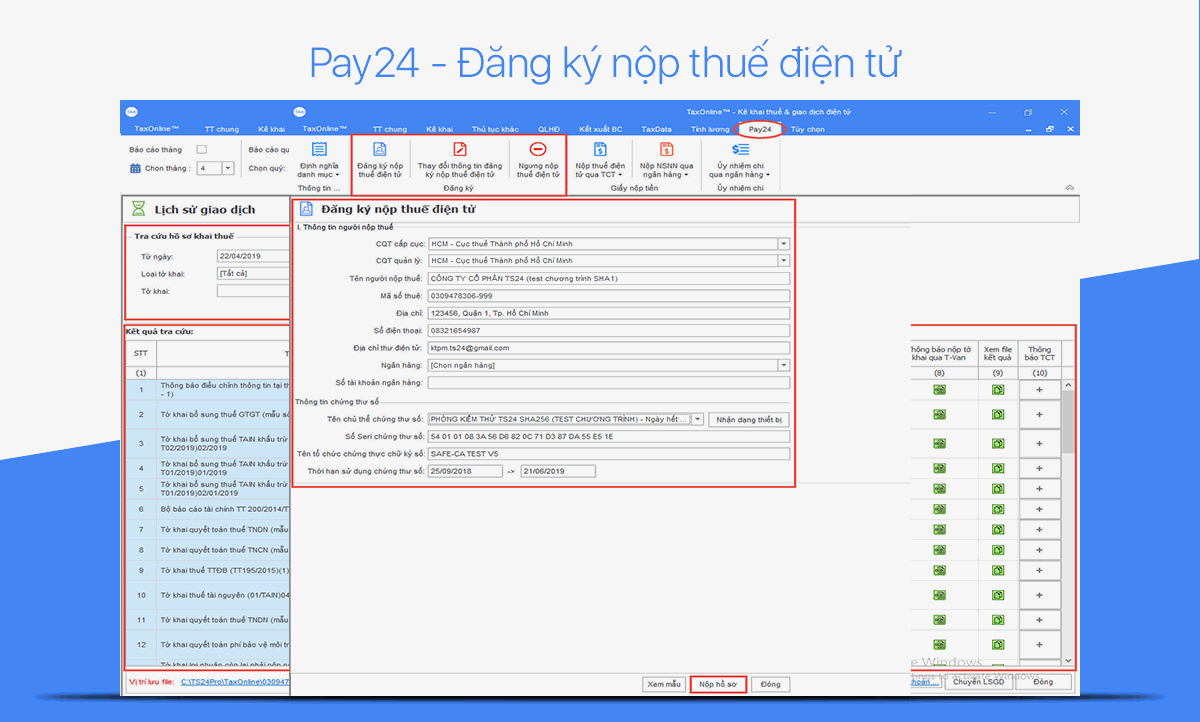The image size is (1200, 722).
Task: Open Nộp thuế điện tử qua TCT
Action: coord(600,149)
